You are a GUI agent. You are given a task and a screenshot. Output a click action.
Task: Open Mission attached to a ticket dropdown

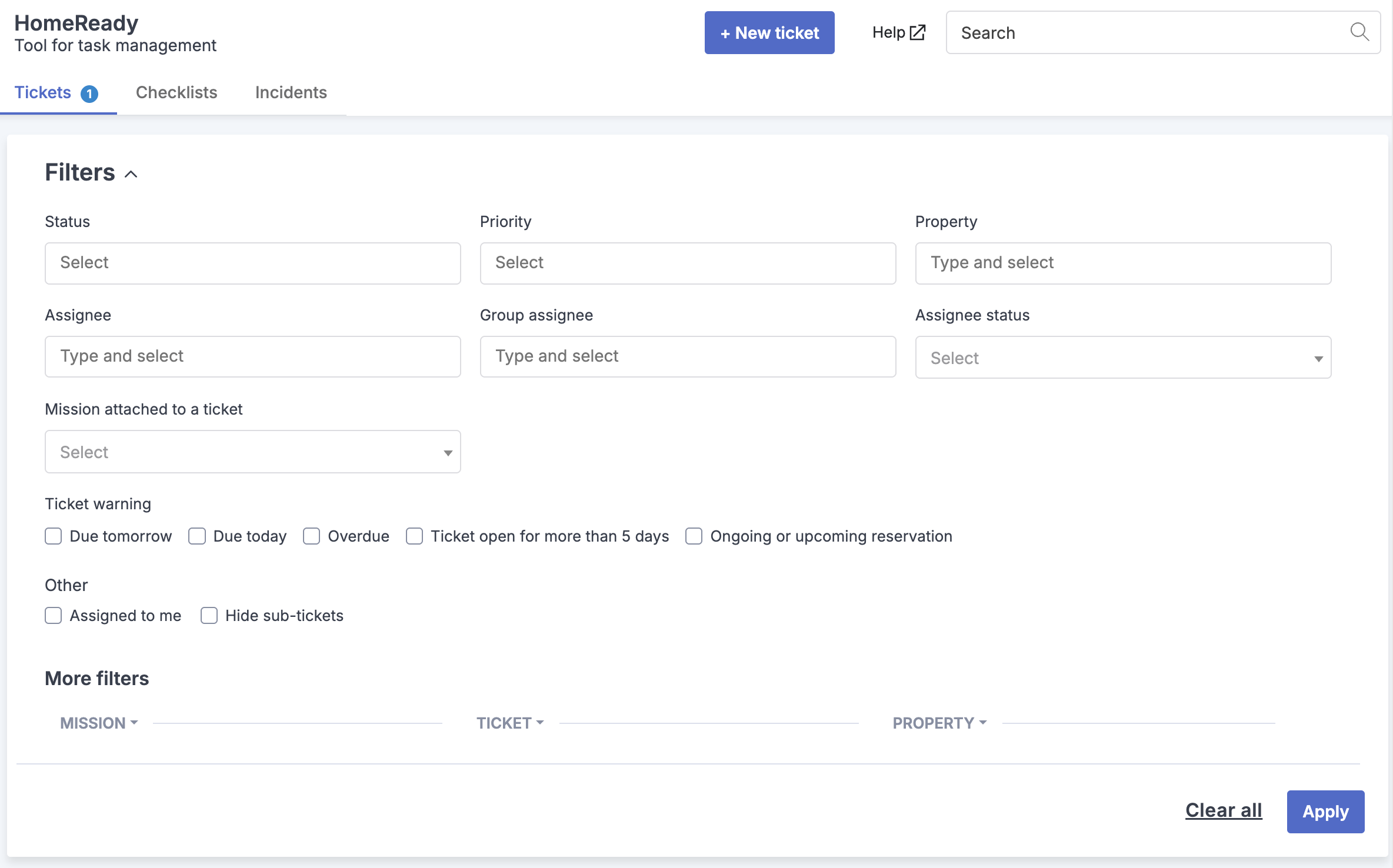pos(253,452)
